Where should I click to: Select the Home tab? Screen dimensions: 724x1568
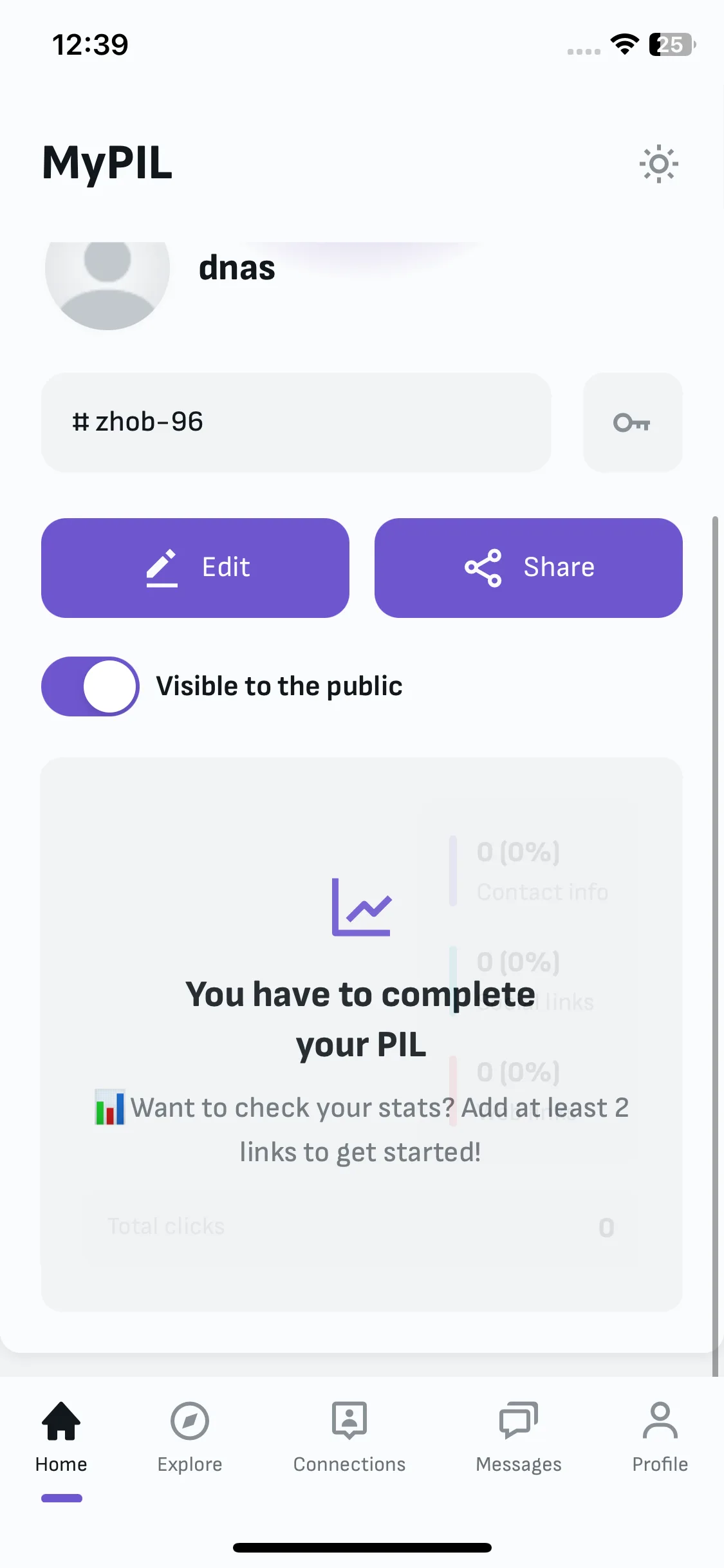tap(61, 1437)
